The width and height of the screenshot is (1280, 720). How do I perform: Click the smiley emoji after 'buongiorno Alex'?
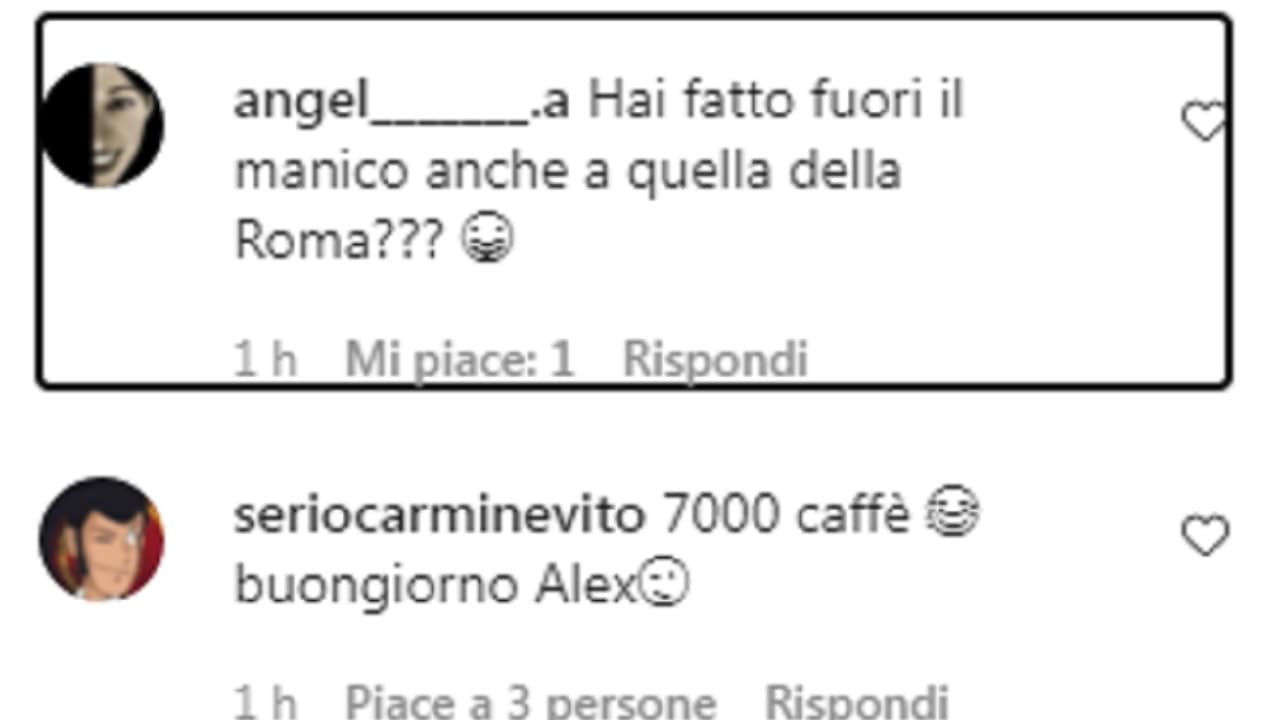tap(664, 585)
